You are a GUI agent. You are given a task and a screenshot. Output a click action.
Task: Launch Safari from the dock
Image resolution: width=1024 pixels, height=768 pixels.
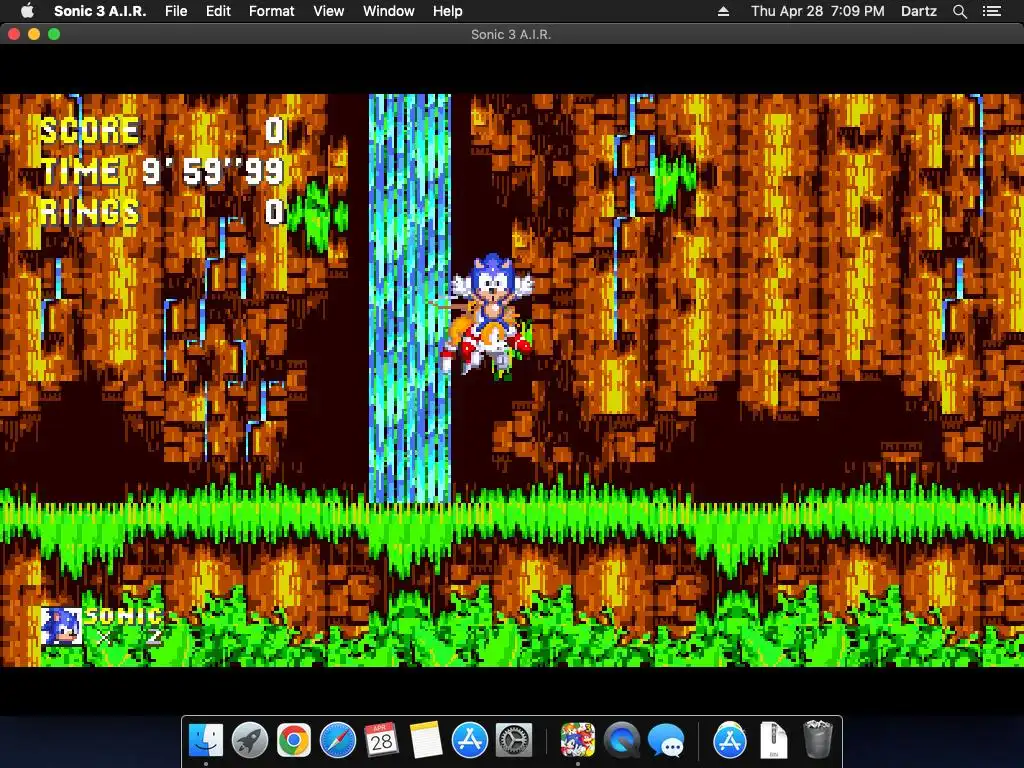338,740
